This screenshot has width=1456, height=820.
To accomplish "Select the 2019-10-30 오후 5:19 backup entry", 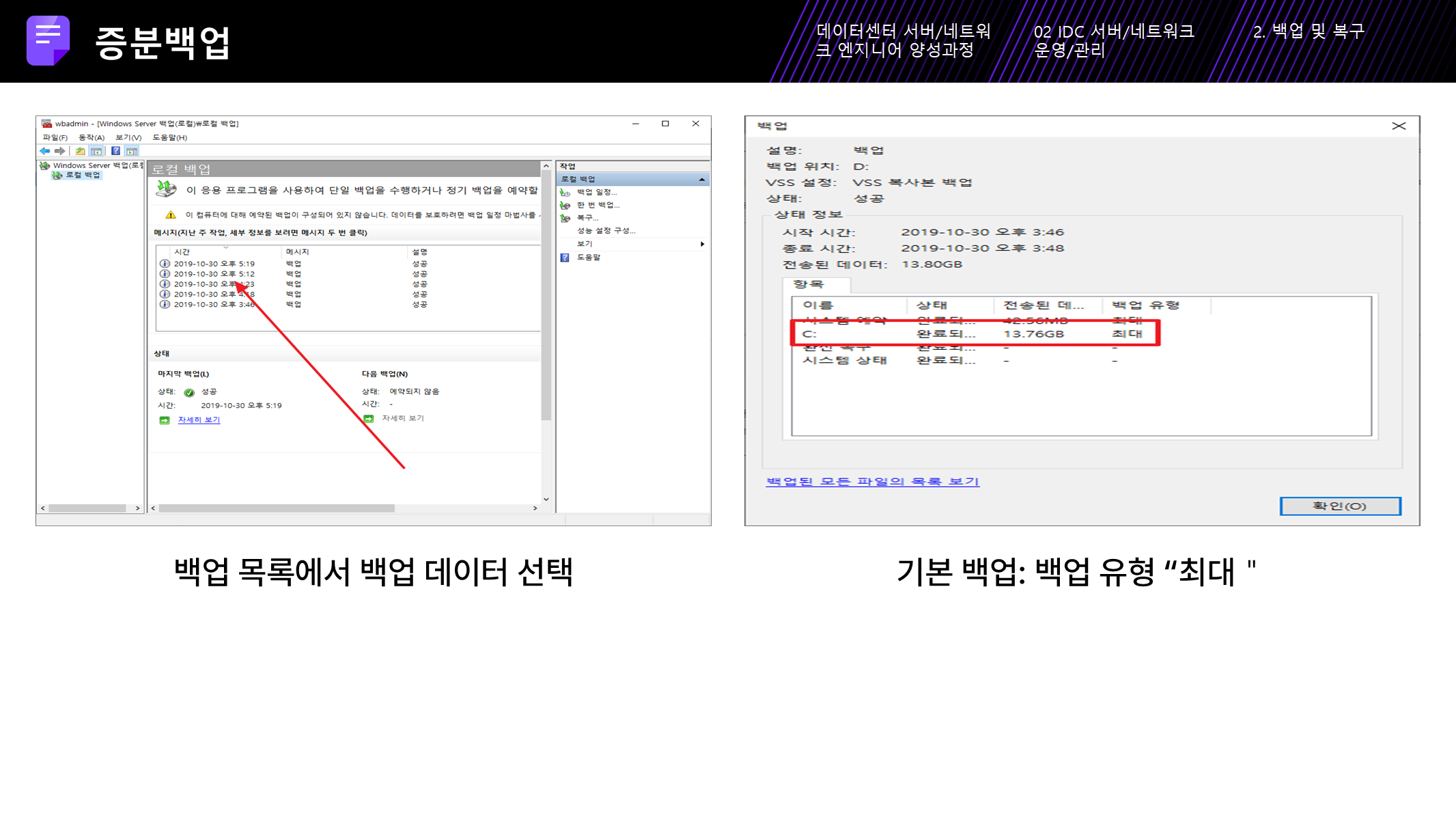I will (x=214, y=264).
